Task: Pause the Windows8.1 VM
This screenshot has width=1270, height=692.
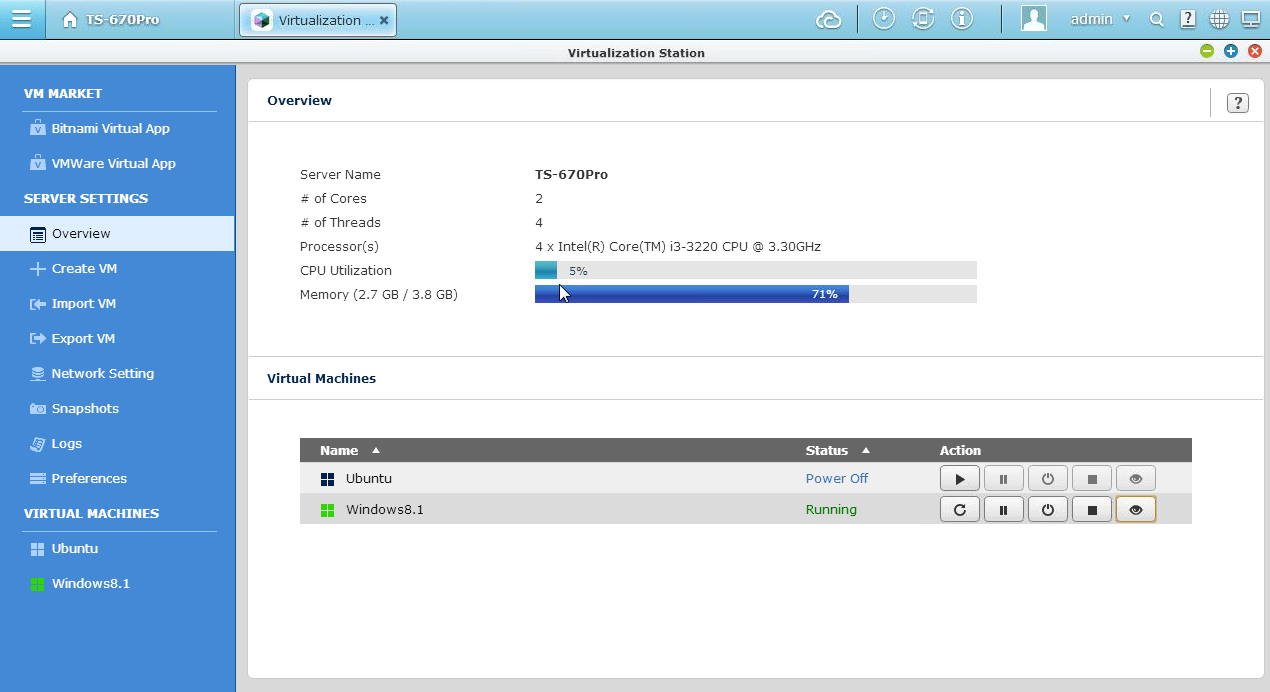Action: coord(1004,510)
